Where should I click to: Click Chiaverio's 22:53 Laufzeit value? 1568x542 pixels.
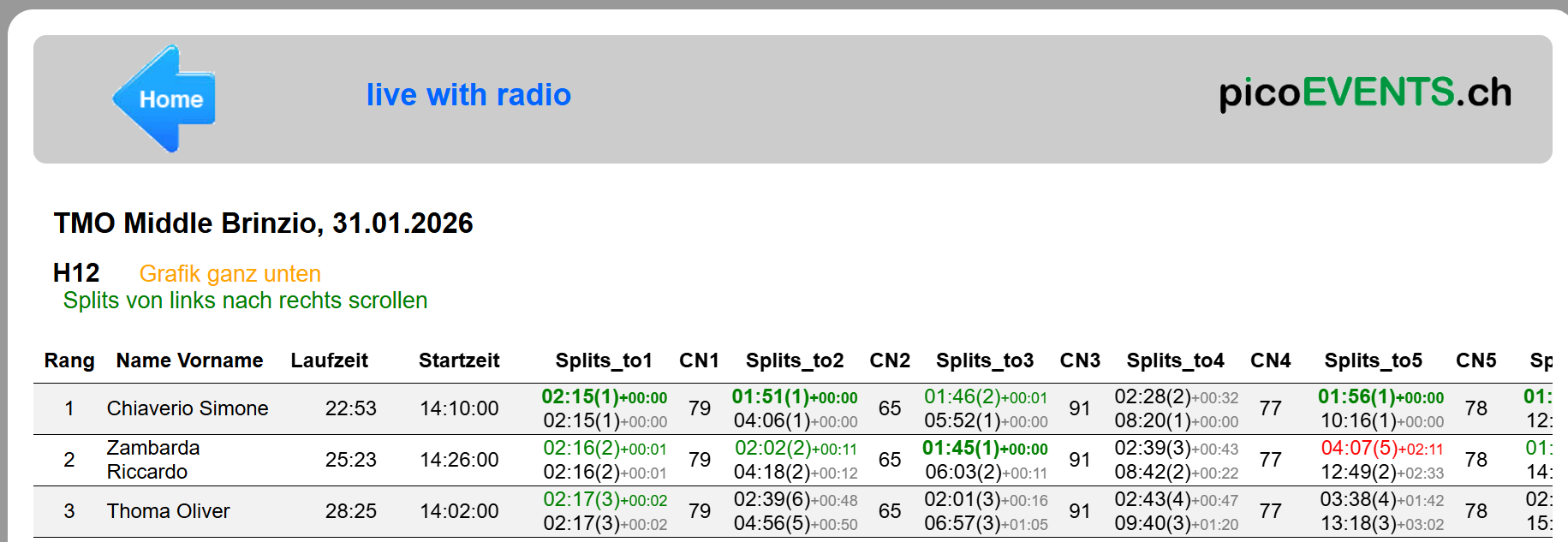(350, 408)
